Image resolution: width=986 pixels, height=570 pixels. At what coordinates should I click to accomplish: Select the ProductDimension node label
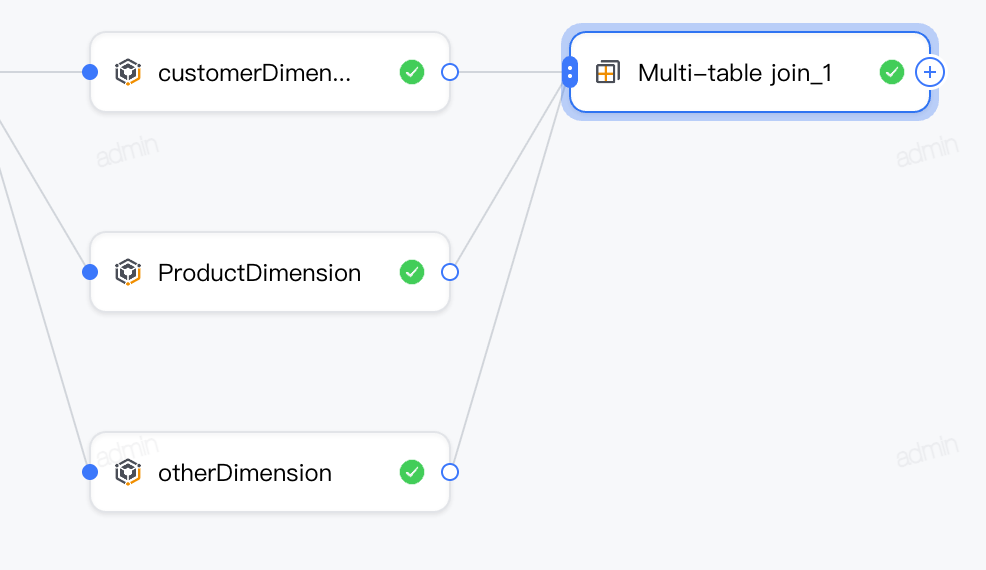click(x=259, y=273)
